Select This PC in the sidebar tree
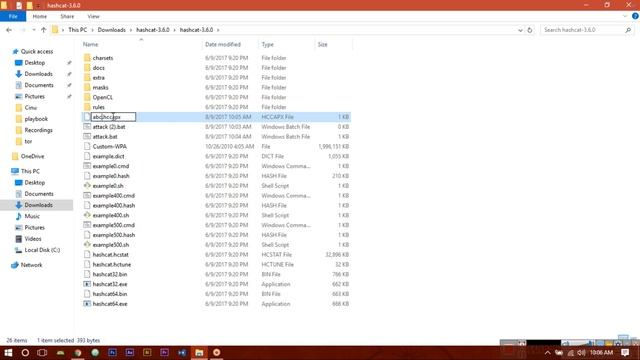 coord(30,171)
